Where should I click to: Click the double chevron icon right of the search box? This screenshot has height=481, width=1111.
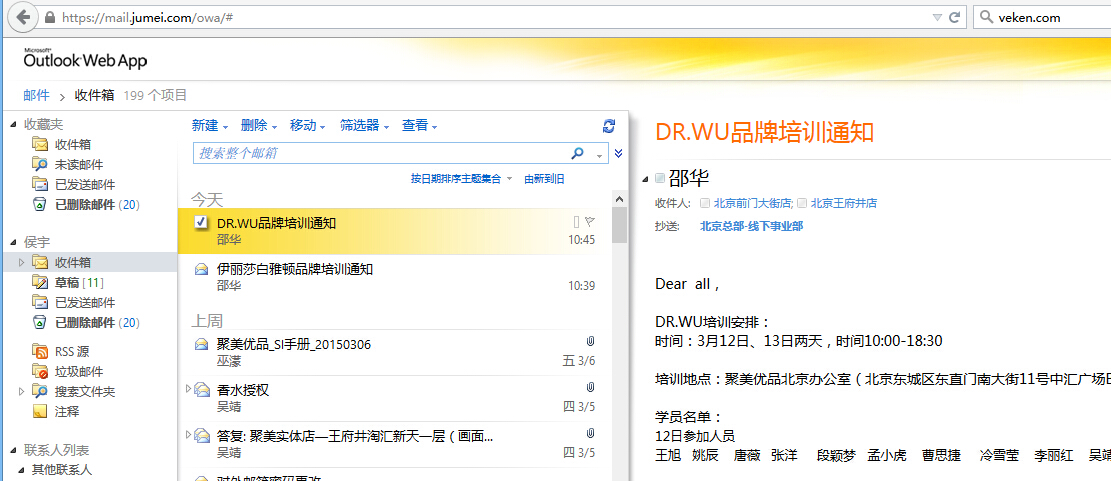619,153
